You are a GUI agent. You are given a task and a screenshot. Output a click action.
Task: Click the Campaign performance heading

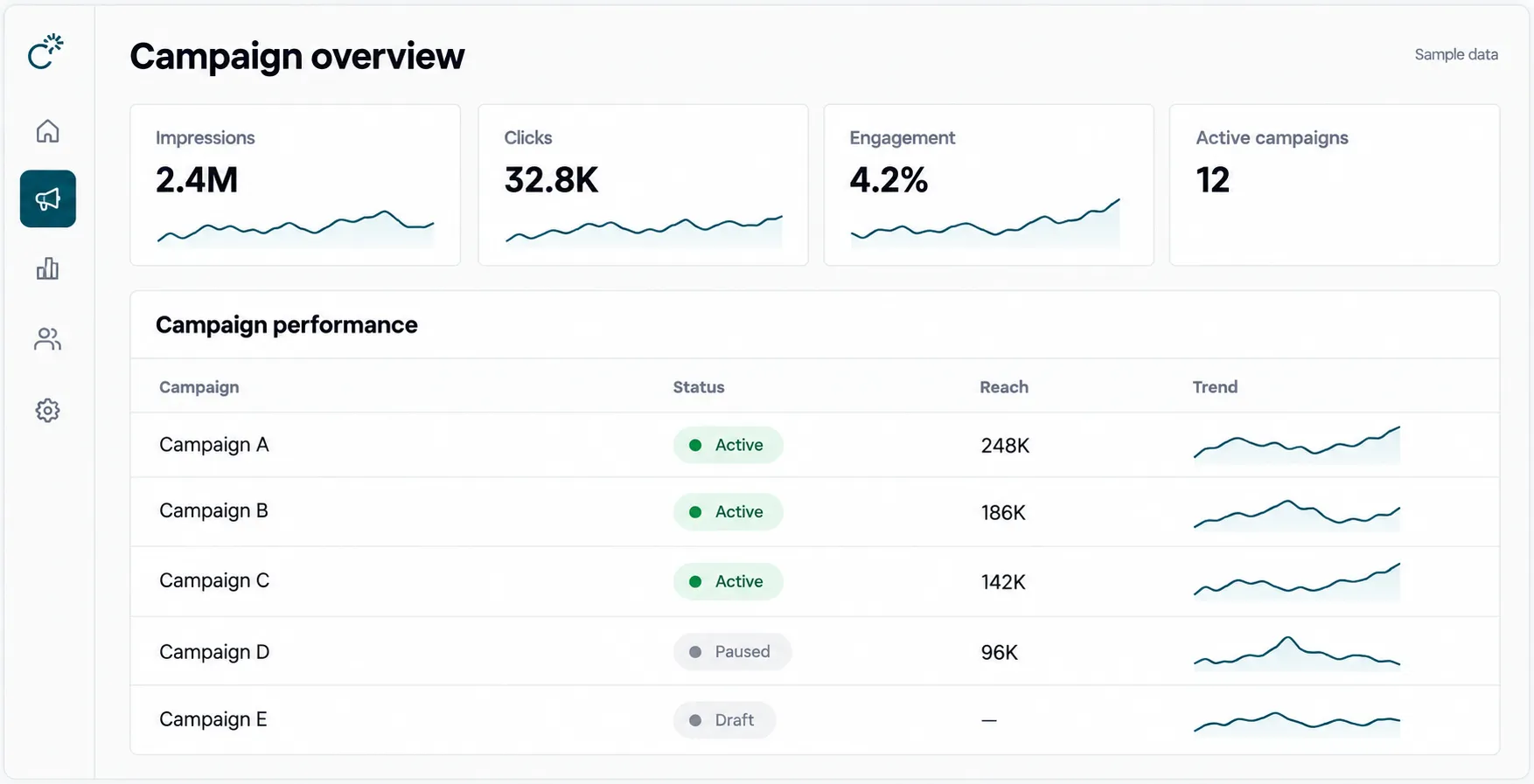click(287, 325)
